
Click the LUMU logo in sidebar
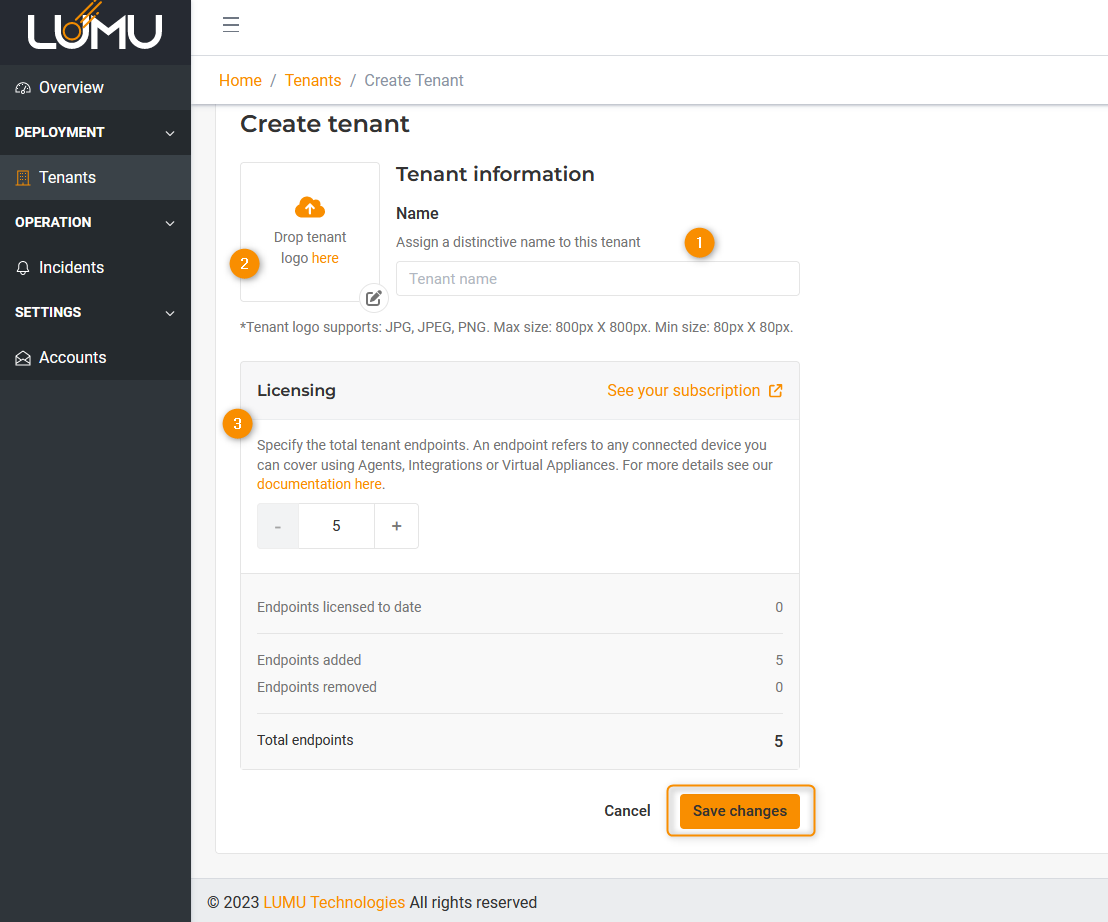coord(95,28)
